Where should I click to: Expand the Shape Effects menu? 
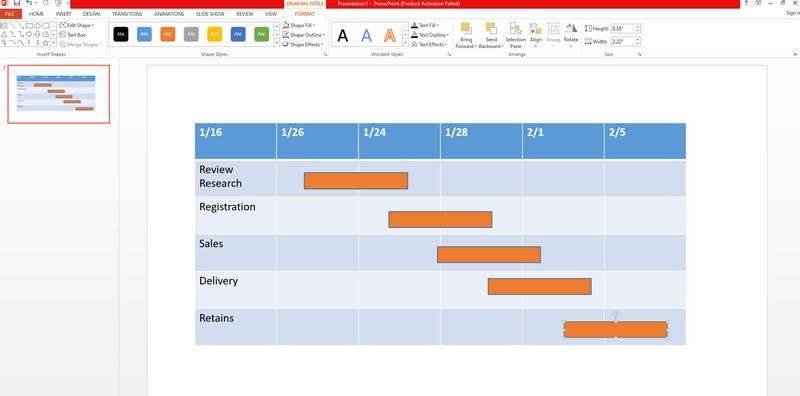coord(303,44)
